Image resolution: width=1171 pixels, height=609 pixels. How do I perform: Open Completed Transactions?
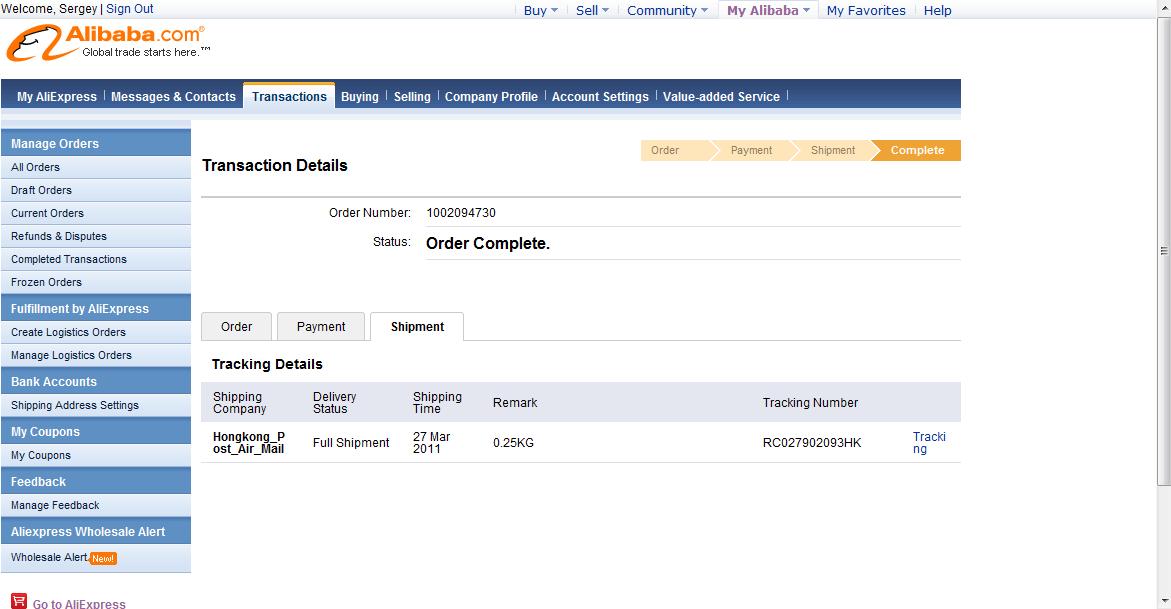[96, 259]
